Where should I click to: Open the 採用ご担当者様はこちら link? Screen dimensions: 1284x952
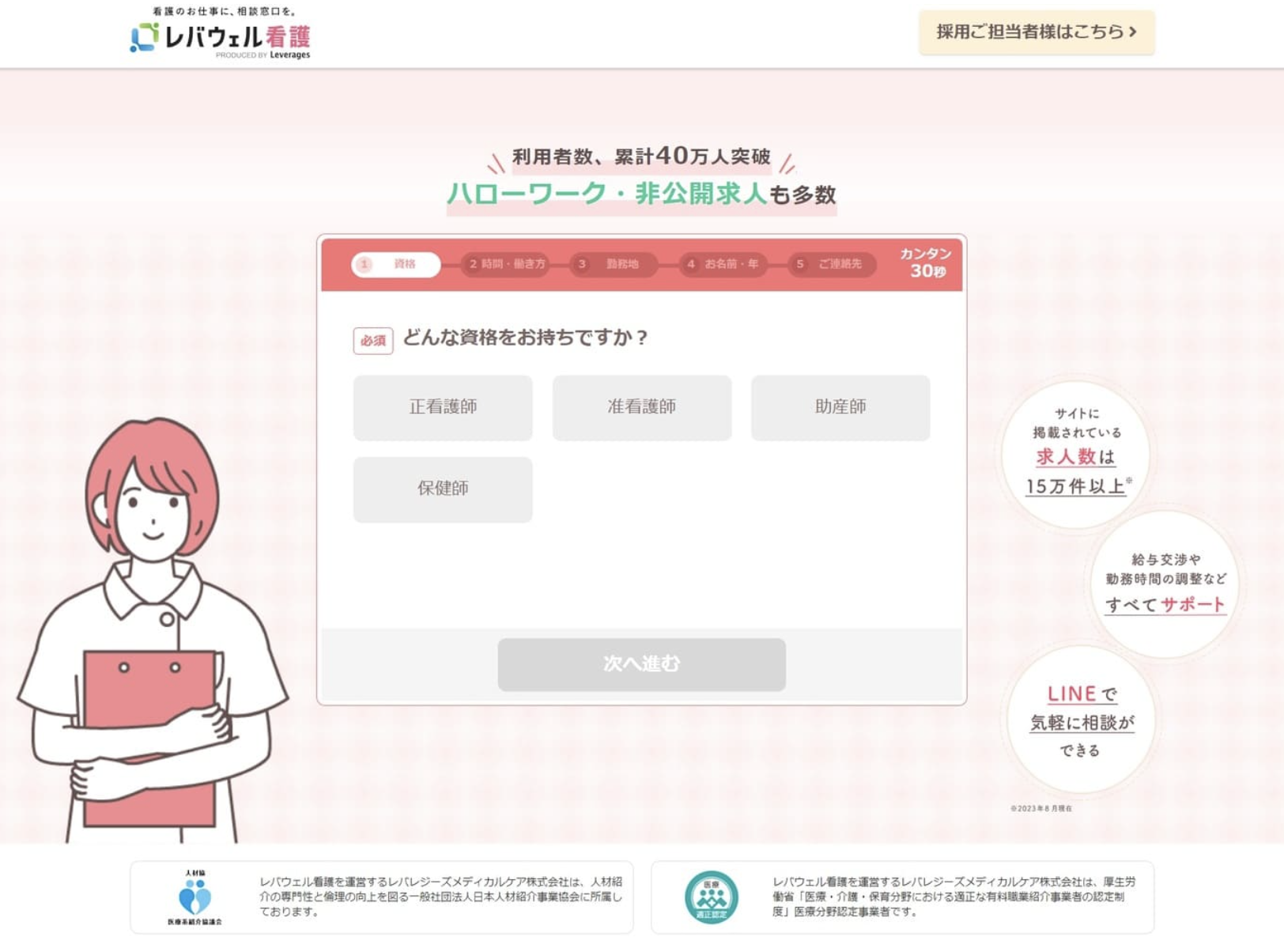coord(1037,32)
